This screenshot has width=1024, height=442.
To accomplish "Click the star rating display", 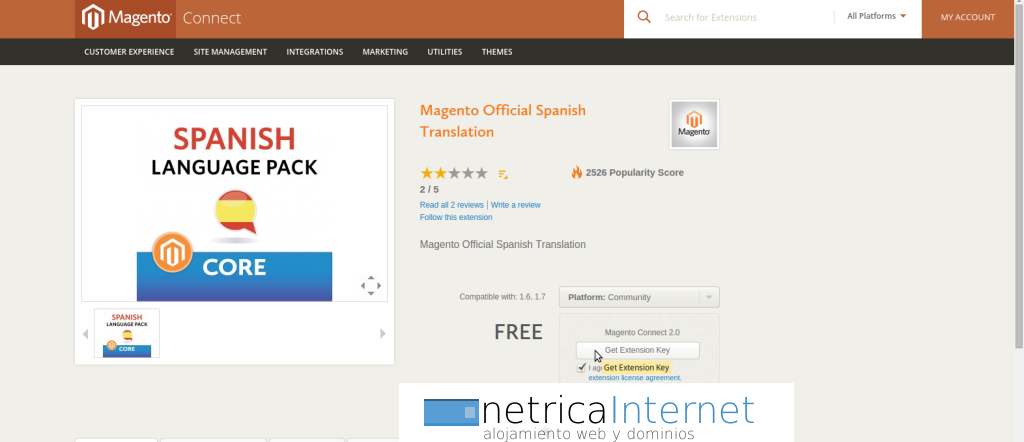I will pyautogui.click(x=454, y=173).
